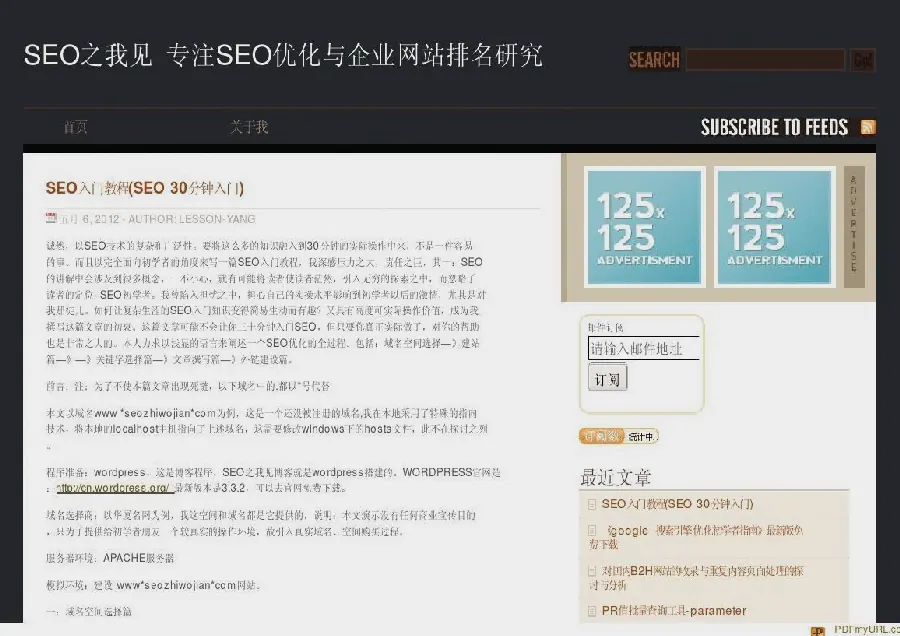Click the PDFmyURL link at bottom

click(x=866, y=630)
